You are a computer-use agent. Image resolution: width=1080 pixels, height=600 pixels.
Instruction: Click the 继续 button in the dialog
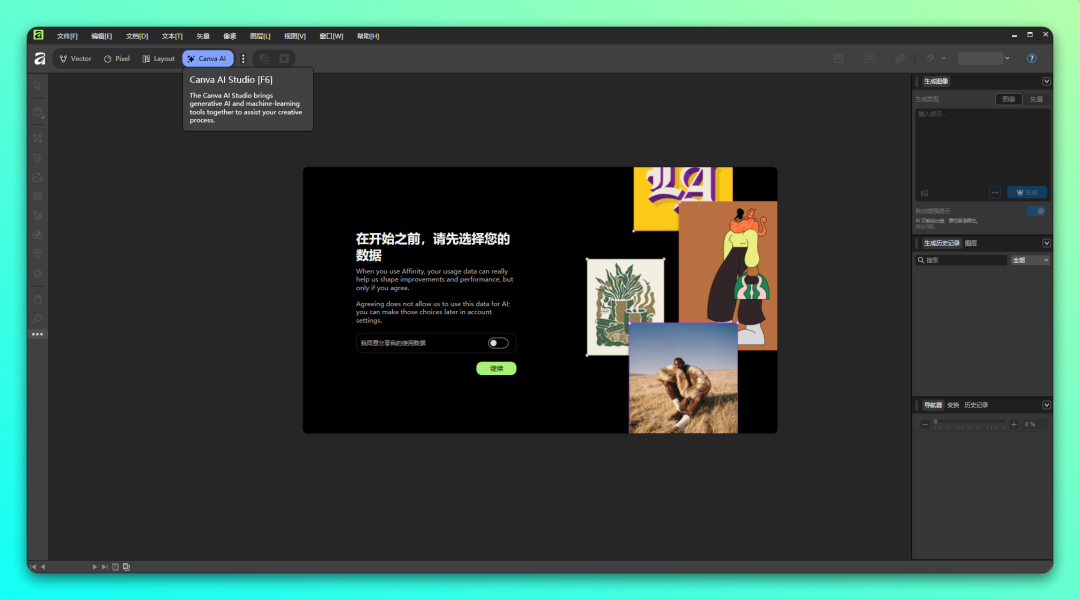[498, 368]
